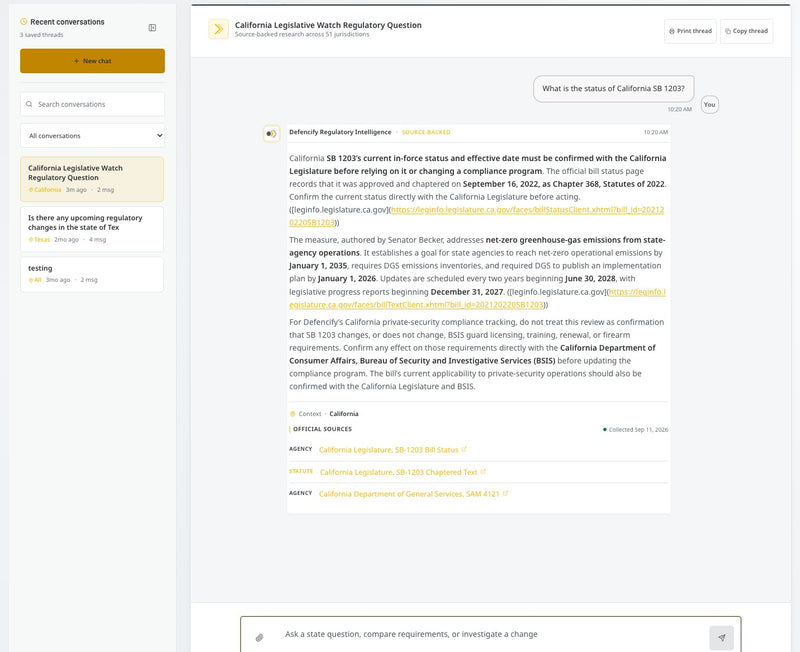Click the 10:20 AM timestamp on response
The image size is (800, 652).
[x=656, y=132]
